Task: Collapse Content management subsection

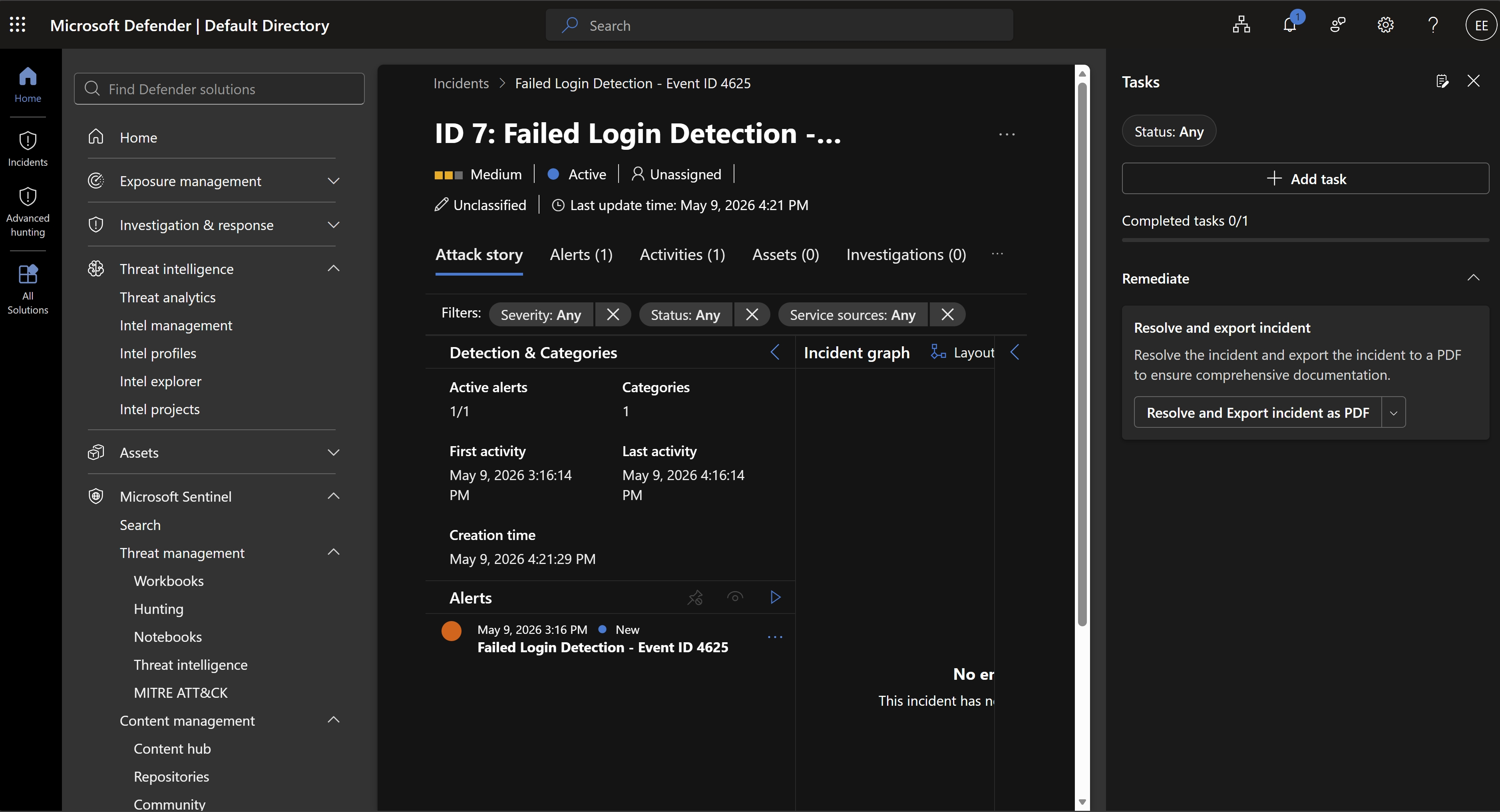Action: (x=334, y=719)
